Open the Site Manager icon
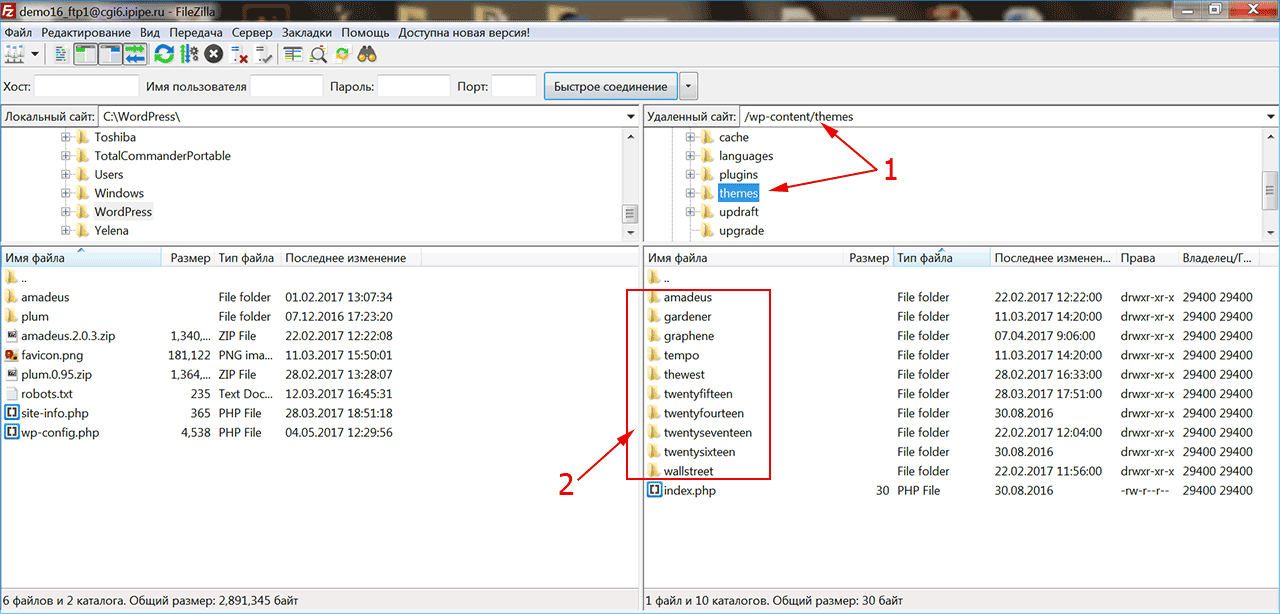Viewport: 1280px width, 614px height. coord(15,54)
